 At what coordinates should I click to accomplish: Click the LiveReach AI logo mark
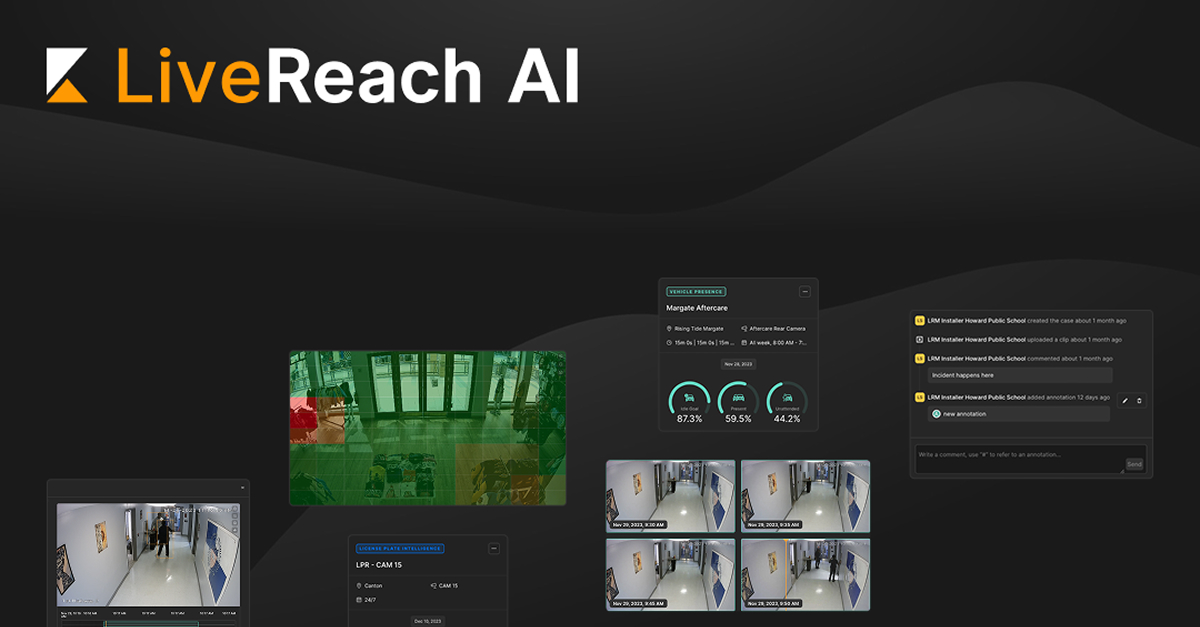point(67,73)
